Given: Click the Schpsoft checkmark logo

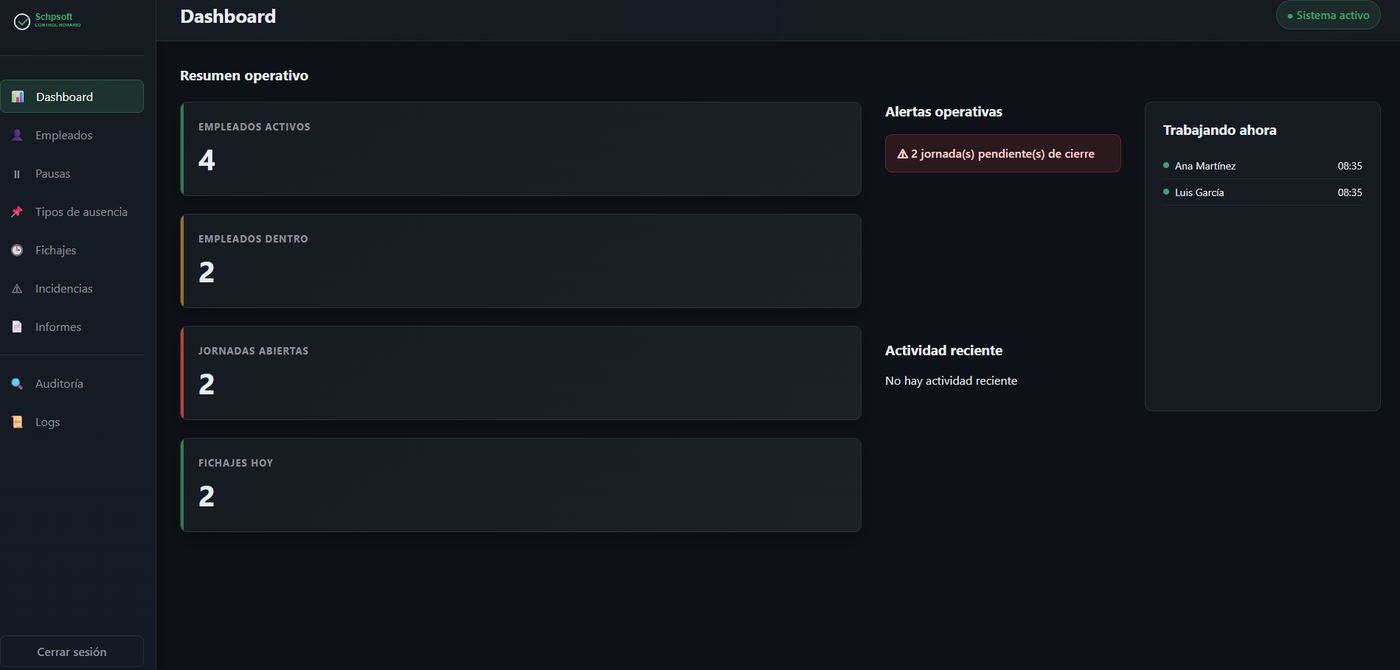Looking at the screenshot, I should click(22, 21).
